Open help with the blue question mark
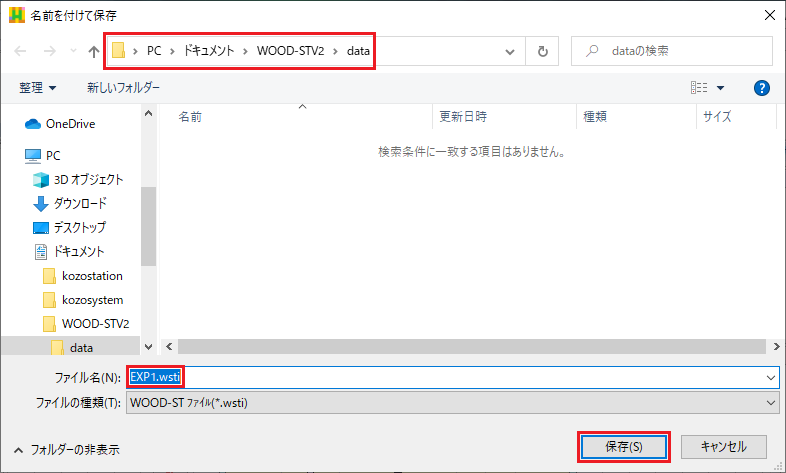Image resolution: width=786 pixels, height=473 pixels. pos(762,88)
